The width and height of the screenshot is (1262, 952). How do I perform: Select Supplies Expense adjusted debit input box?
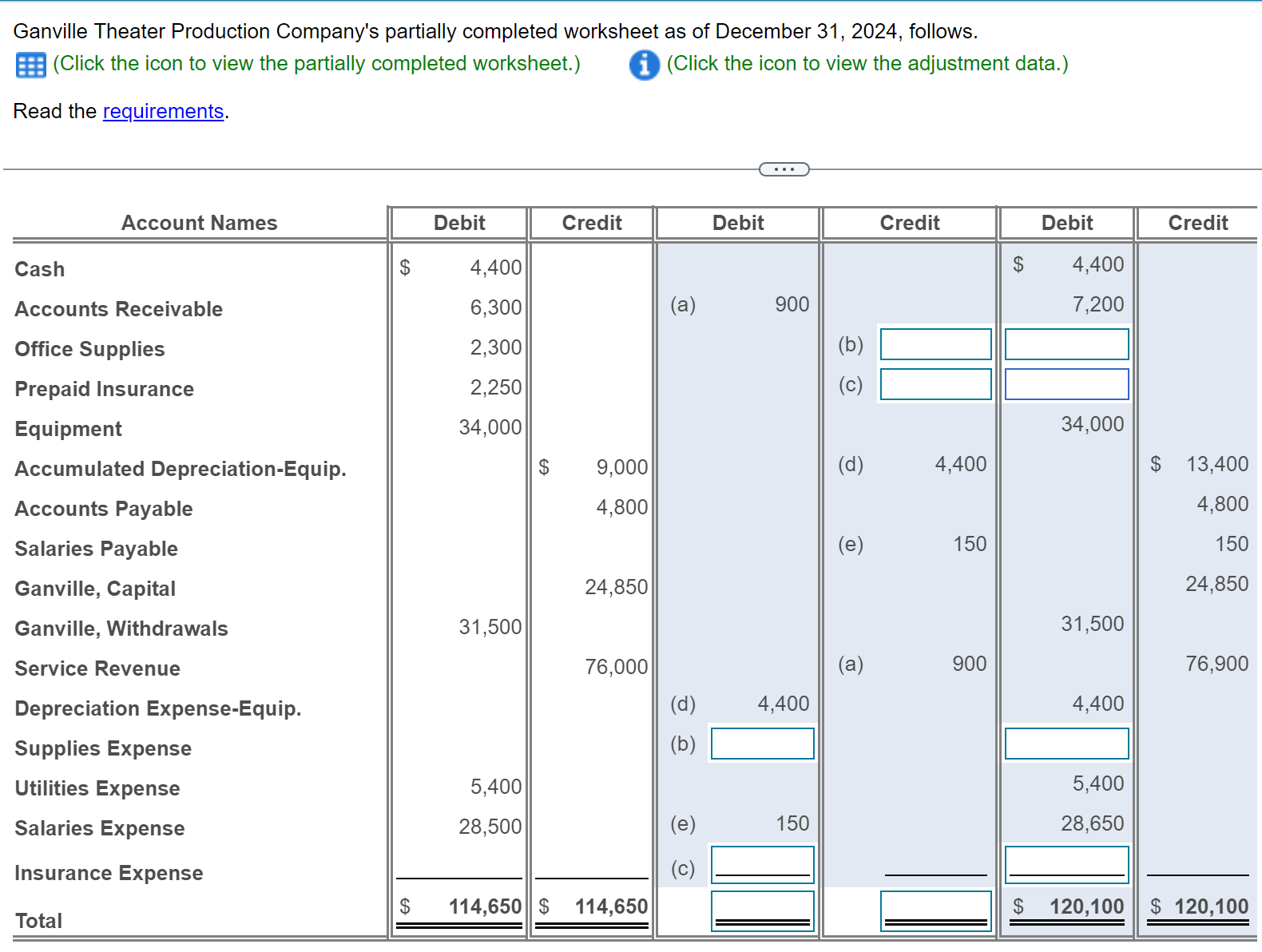(x=1066, y=744)
